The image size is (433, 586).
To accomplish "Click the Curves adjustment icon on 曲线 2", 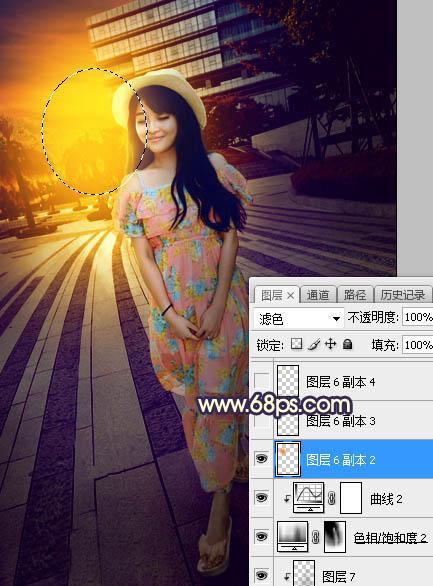I will [x=309, y=498].
